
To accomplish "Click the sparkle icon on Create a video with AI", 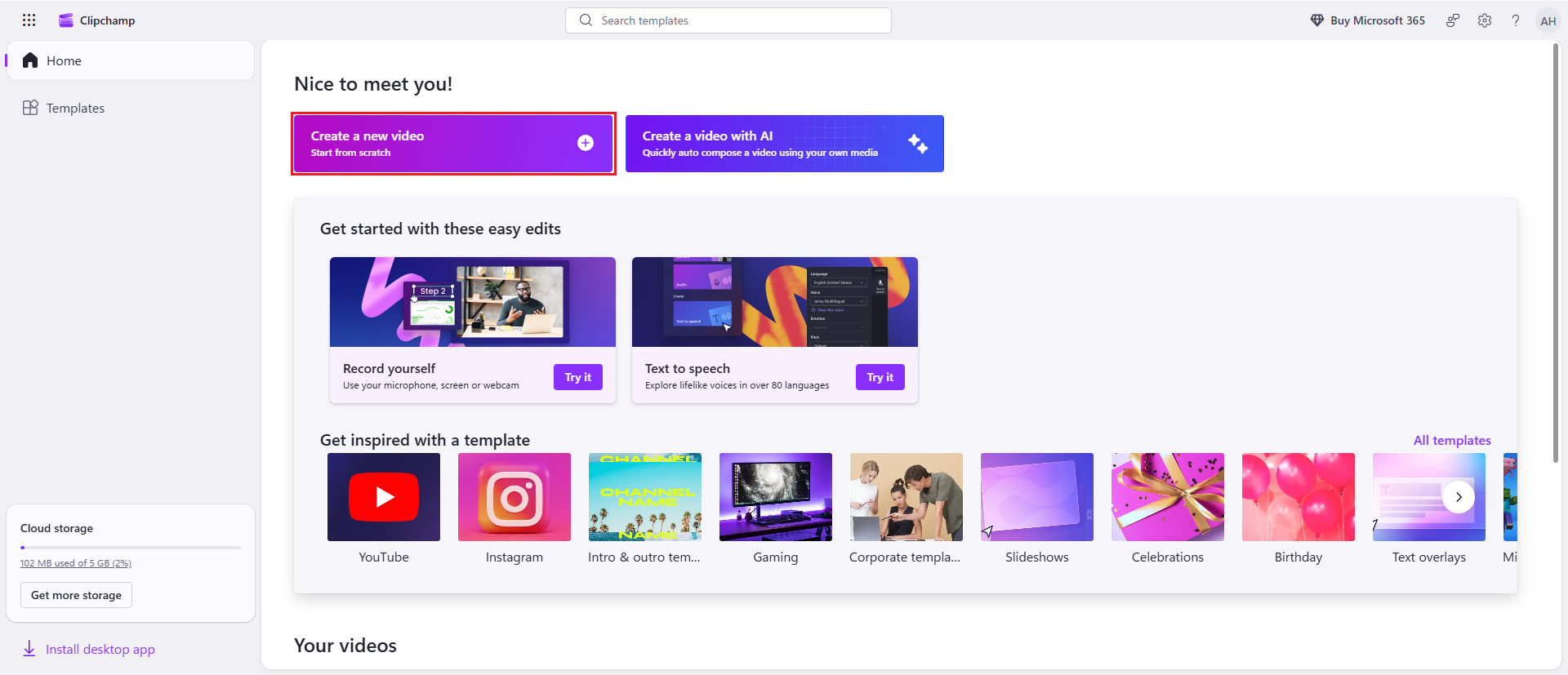I will [x=918, y=144].
